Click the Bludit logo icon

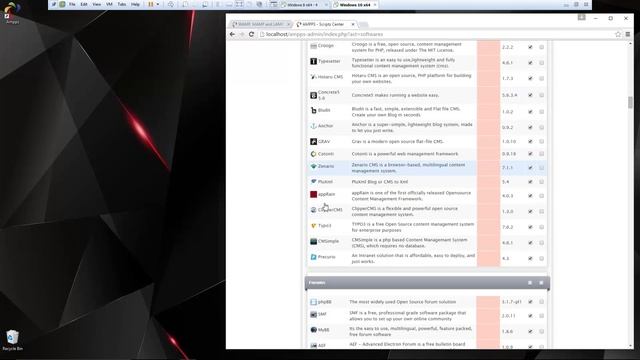coord(313,111)
